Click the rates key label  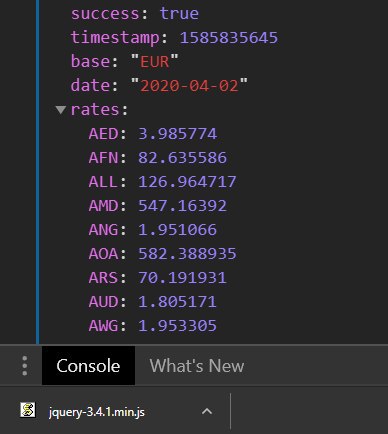point(95,110)
